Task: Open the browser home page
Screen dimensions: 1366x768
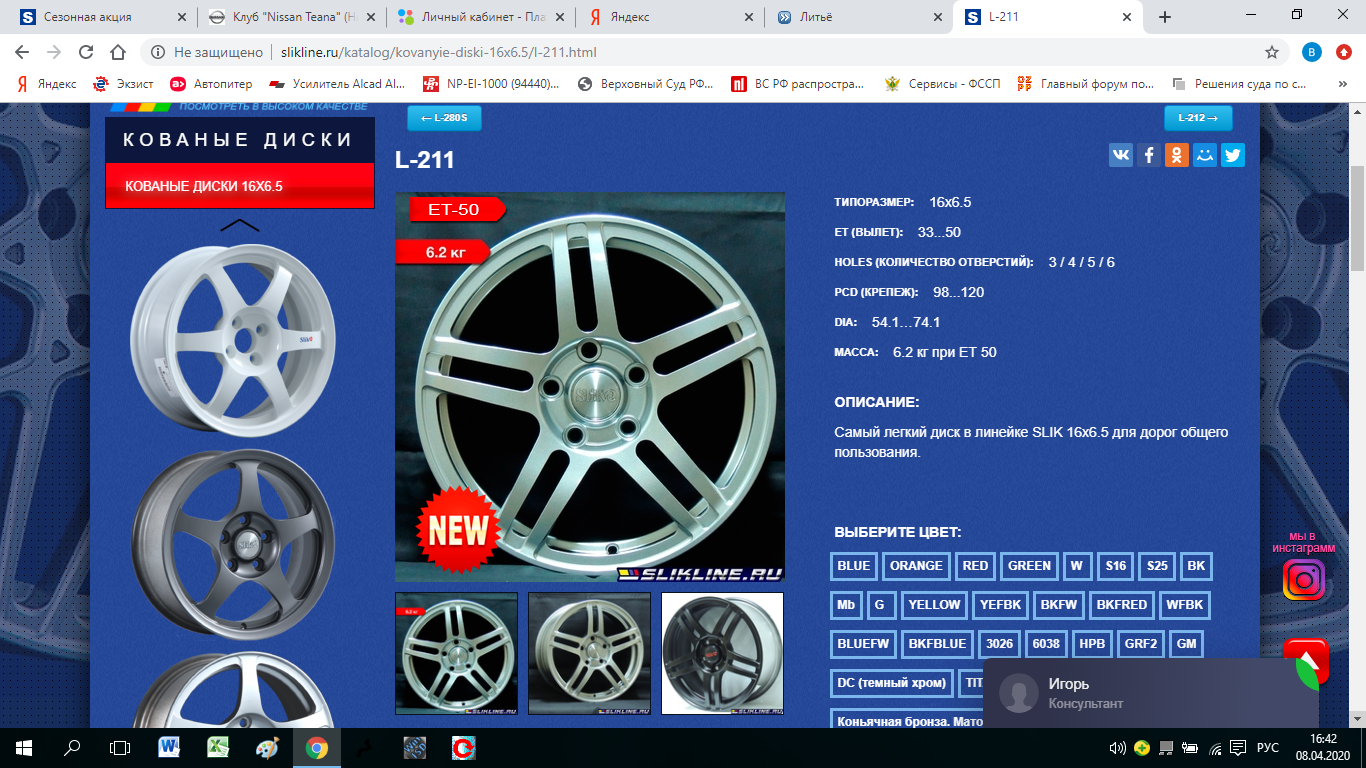Action: click(x=118, y=52)
